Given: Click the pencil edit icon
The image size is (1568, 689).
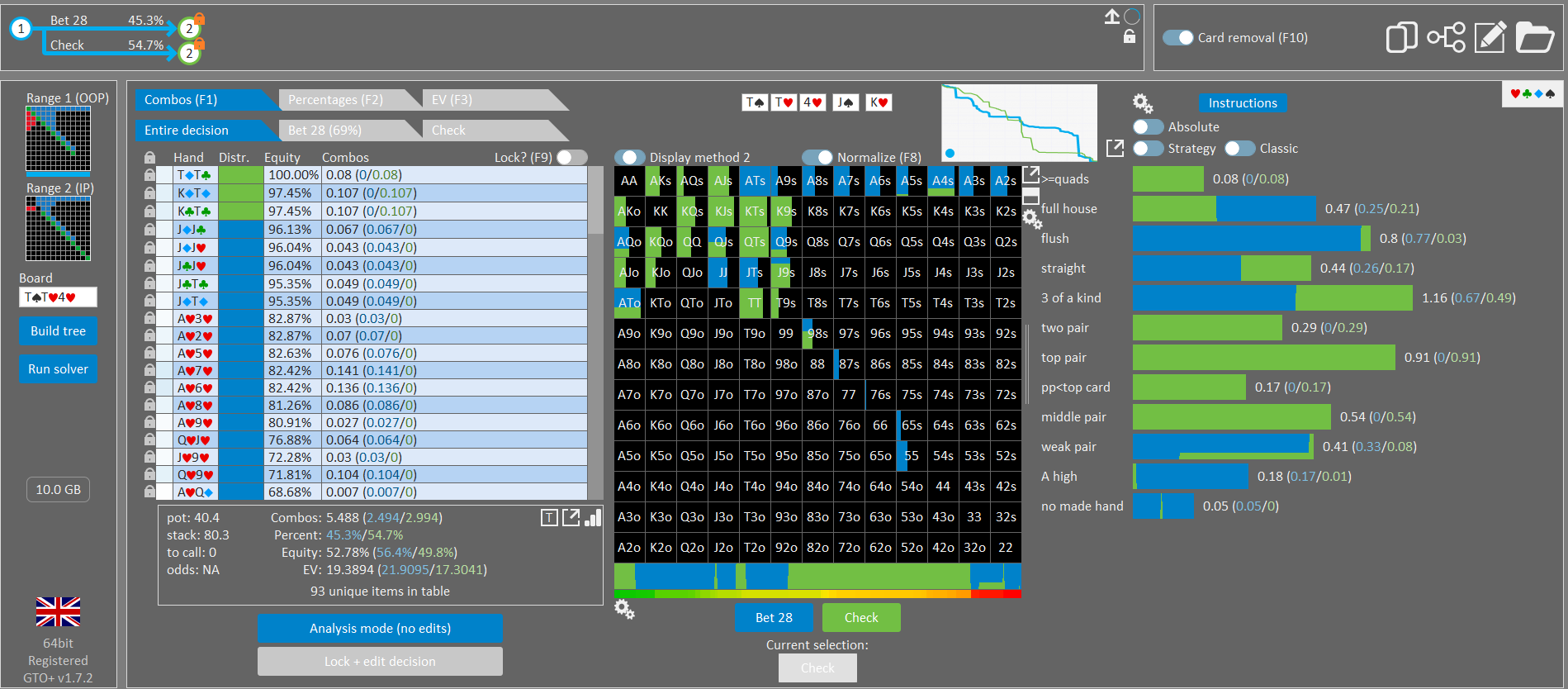Looking at the screenshot, I should (x=1490, y=37).
